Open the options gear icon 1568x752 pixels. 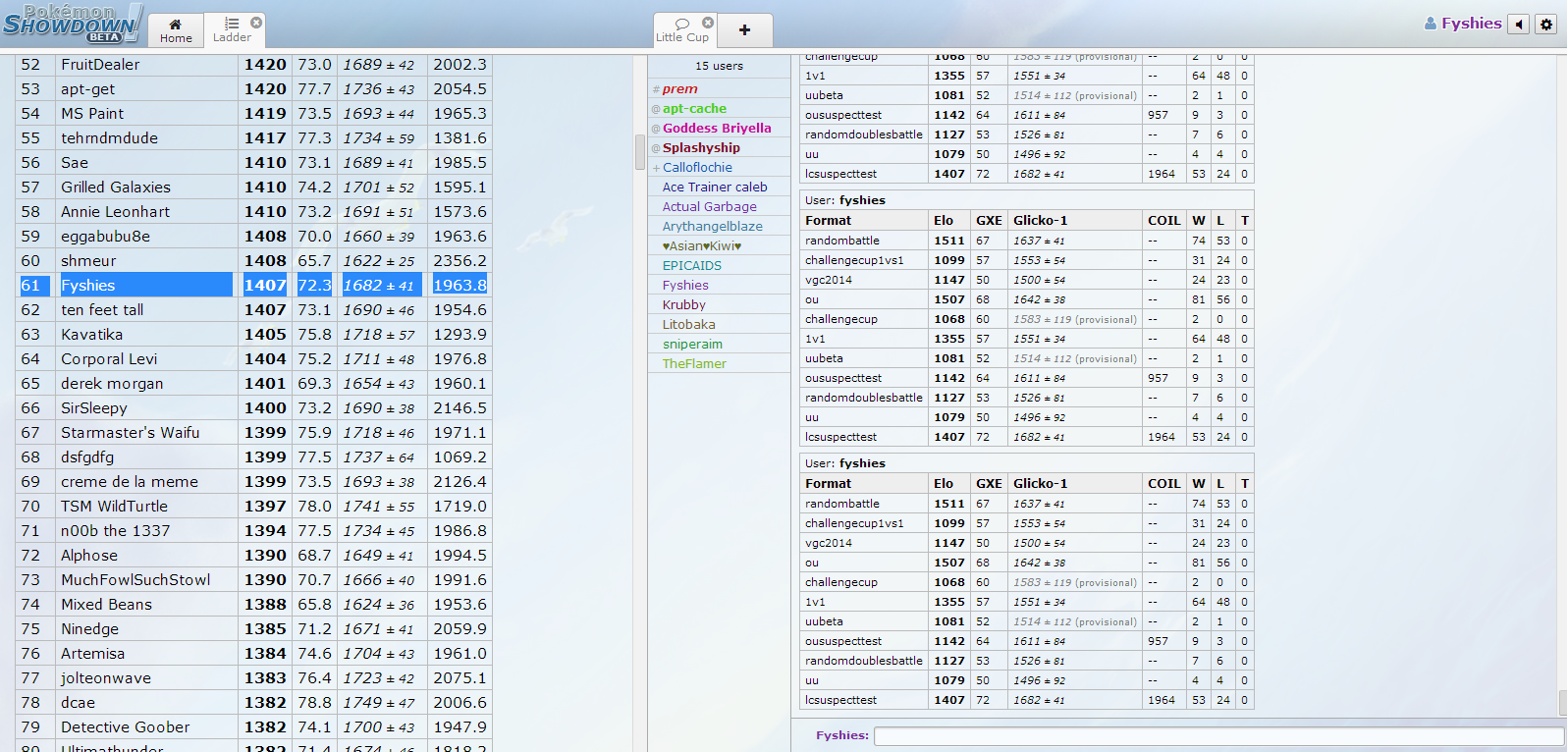(1546, 25)
